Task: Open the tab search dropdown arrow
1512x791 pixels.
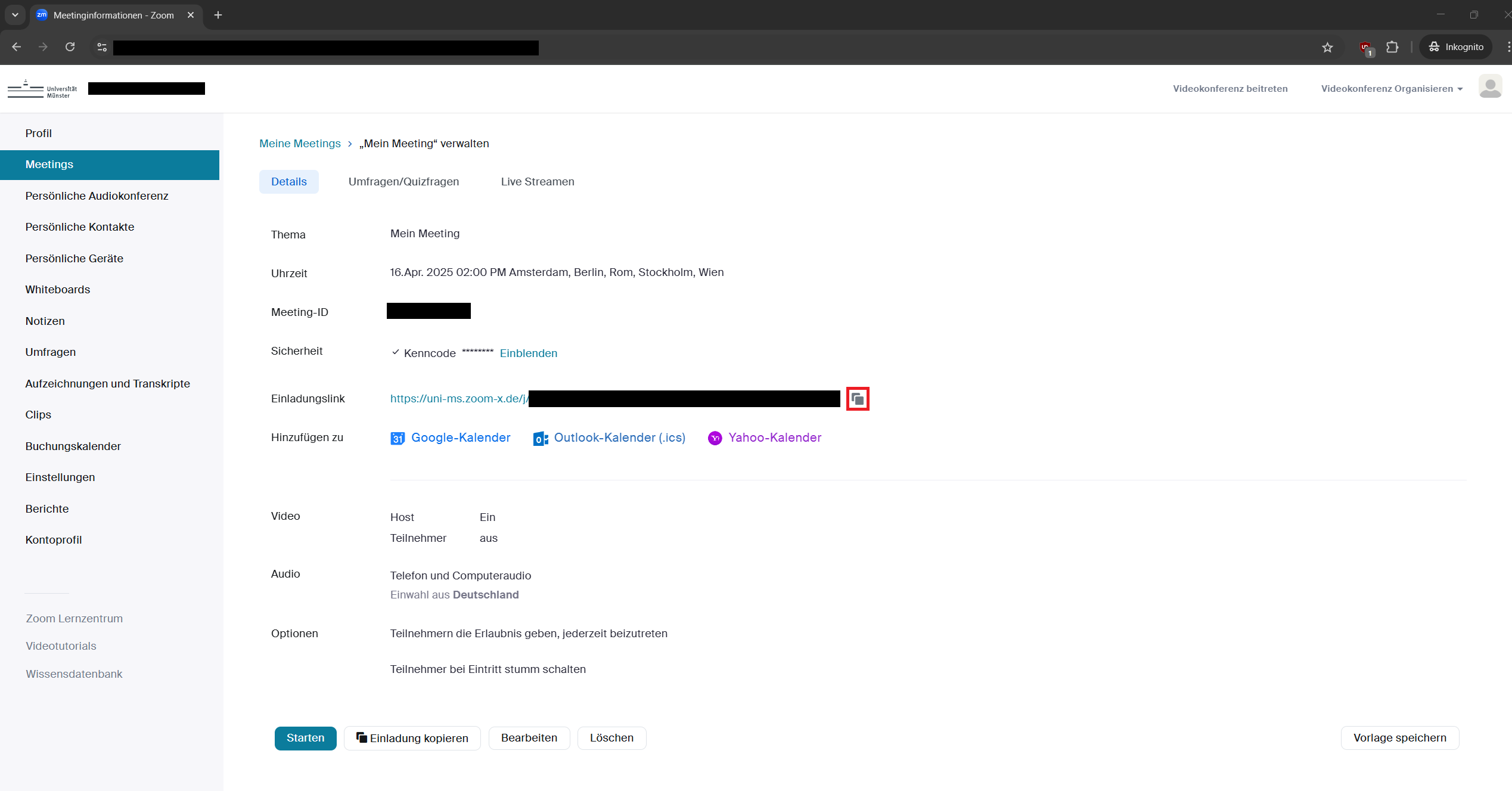Action: tap(15, 15)
